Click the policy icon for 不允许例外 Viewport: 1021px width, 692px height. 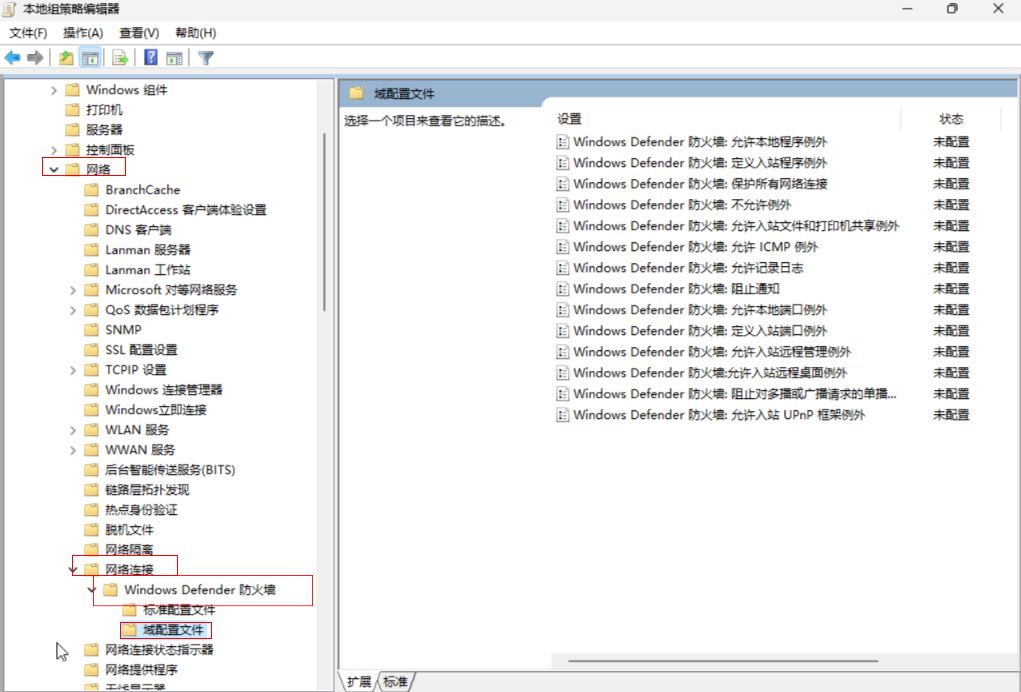[x=563, y=205]
